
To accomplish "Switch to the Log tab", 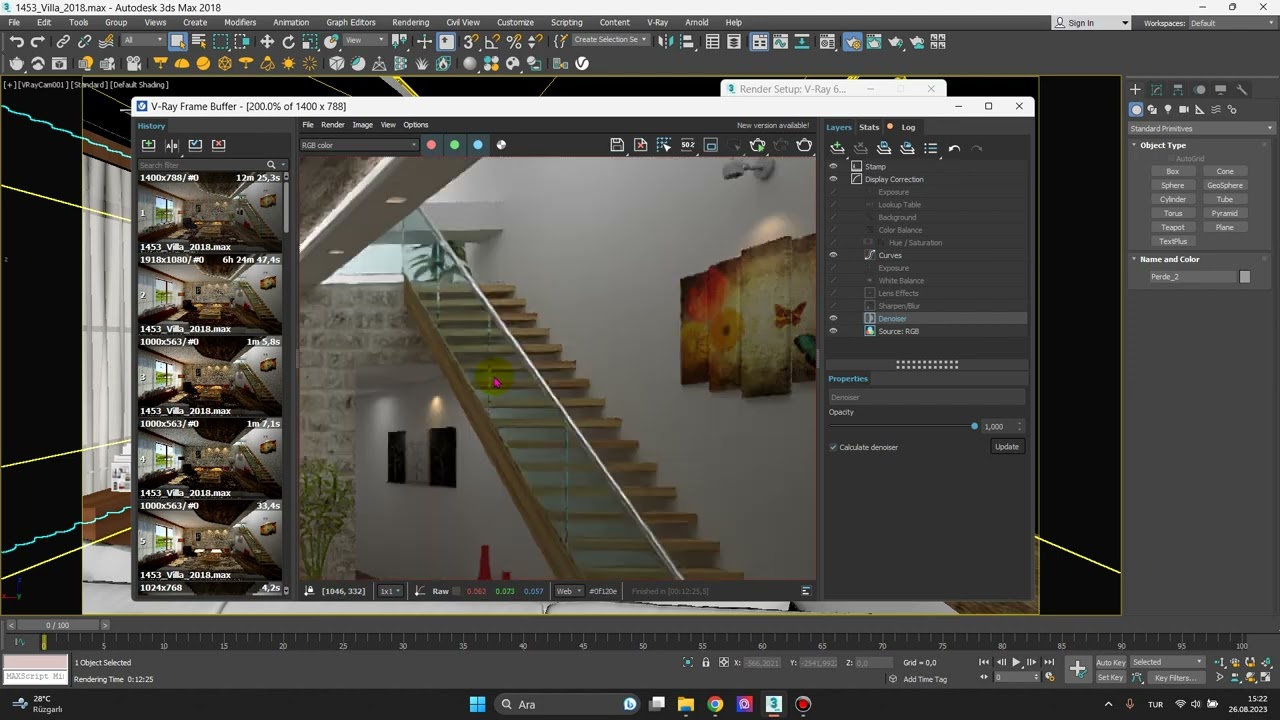I will click(908, 127).
